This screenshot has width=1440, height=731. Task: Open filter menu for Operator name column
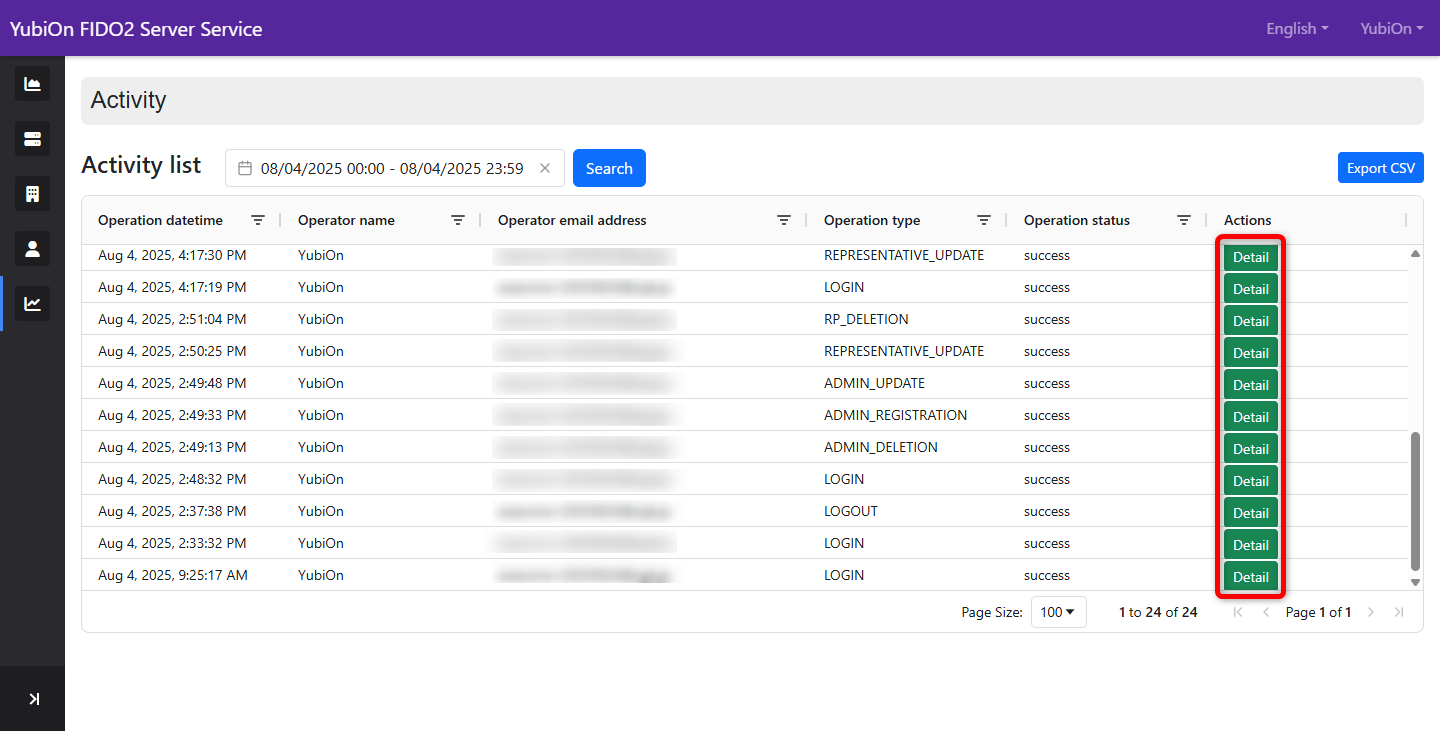tap(458, 220)
